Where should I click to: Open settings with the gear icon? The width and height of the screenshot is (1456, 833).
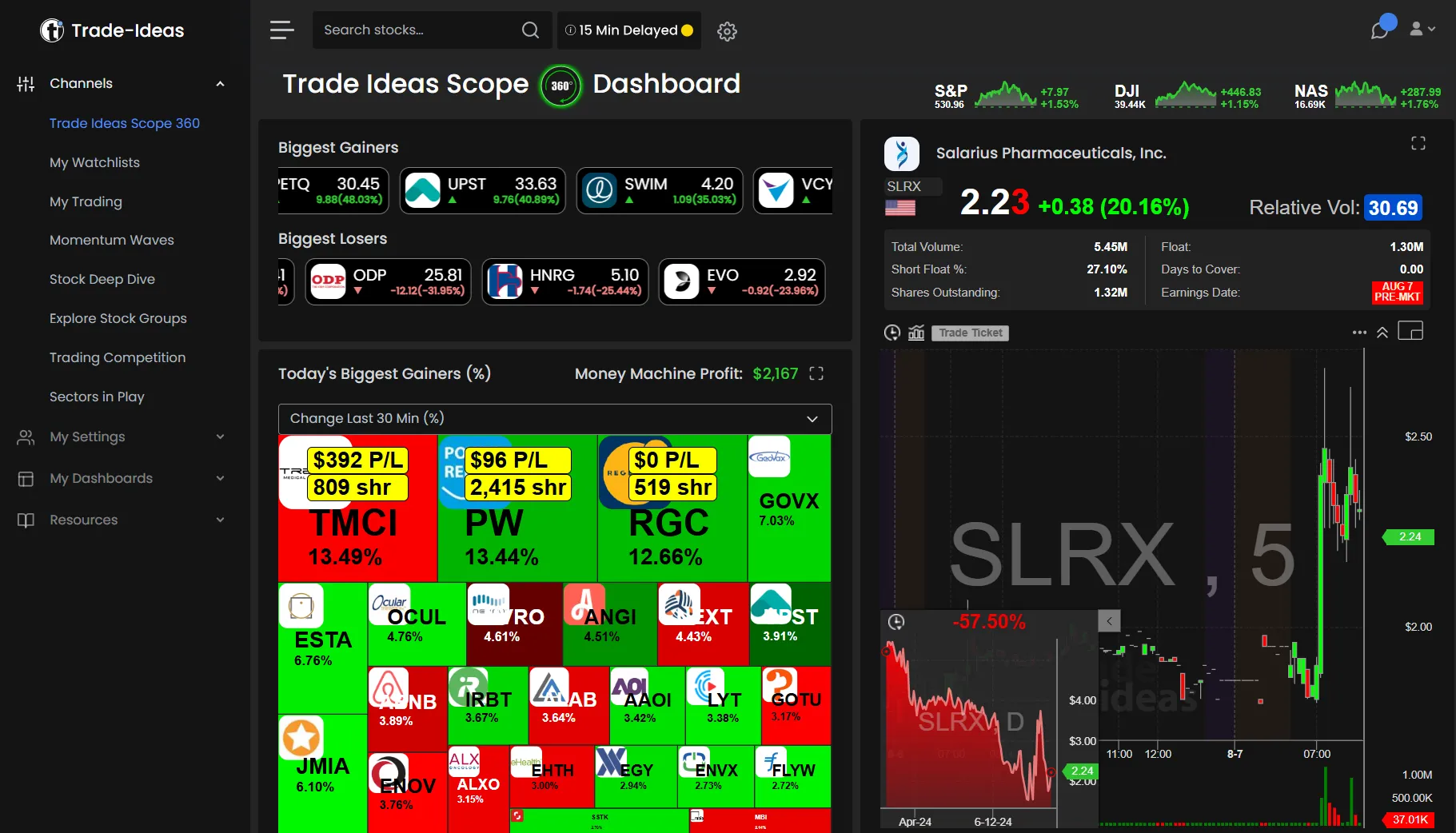(x=727, y=31)
